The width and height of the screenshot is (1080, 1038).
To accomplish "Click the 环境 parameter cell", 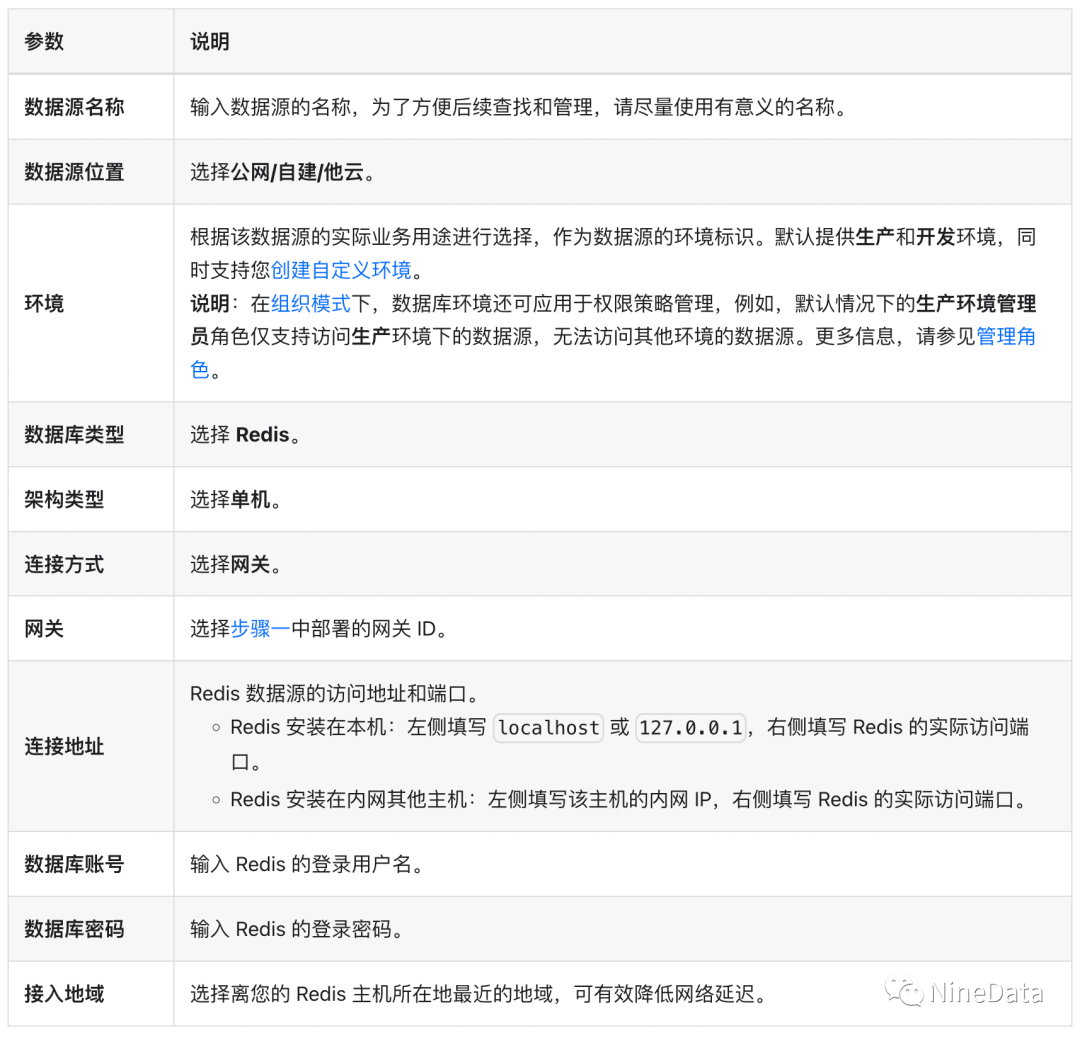I will [44, 303].
